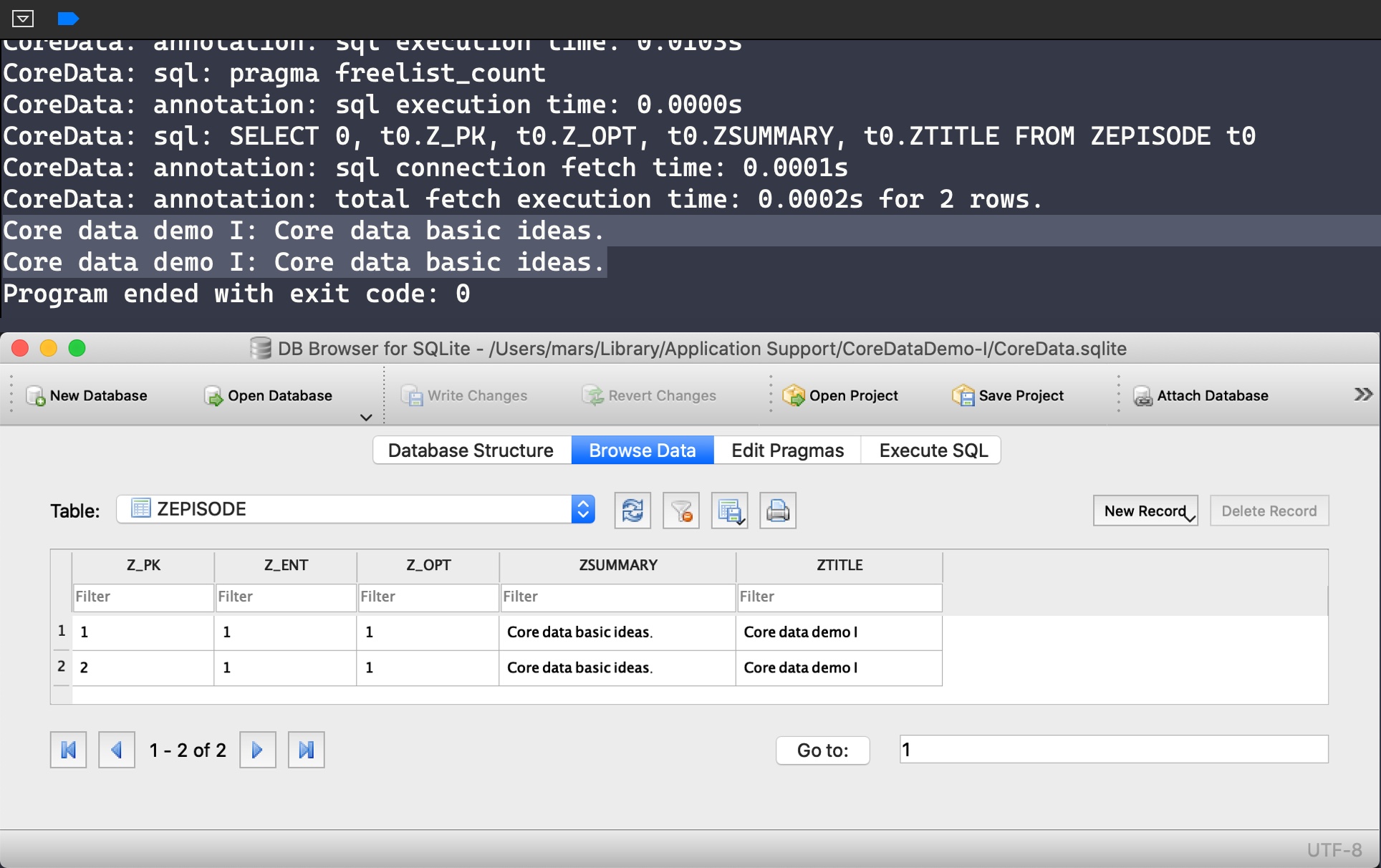
Task: Click the Go to record number field
Action: point(1114,750)
